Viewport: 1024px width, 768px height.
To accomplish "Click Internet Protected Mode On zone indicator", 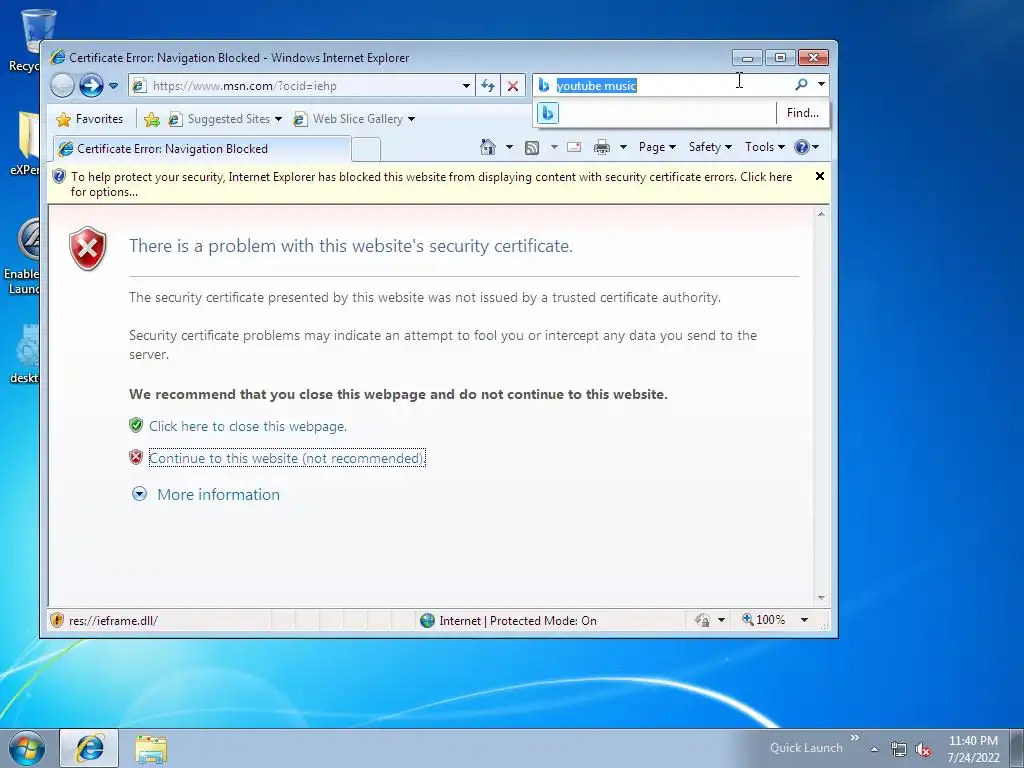I will pyautogui.click(x=509, y=620).
